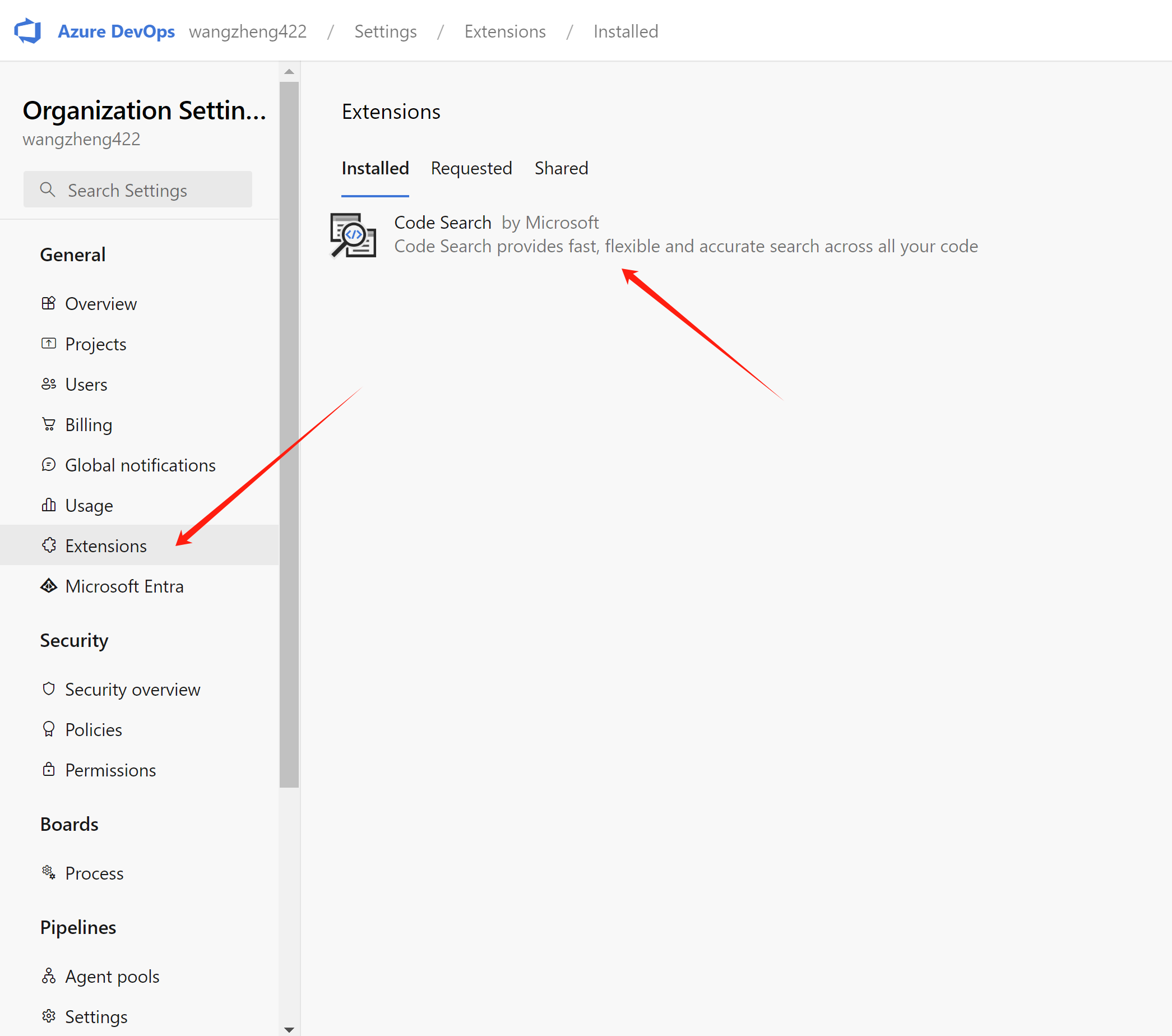The image size is (1172, 1036).
Task: Click the Azure DevOps logo icon
Action: 27,31
